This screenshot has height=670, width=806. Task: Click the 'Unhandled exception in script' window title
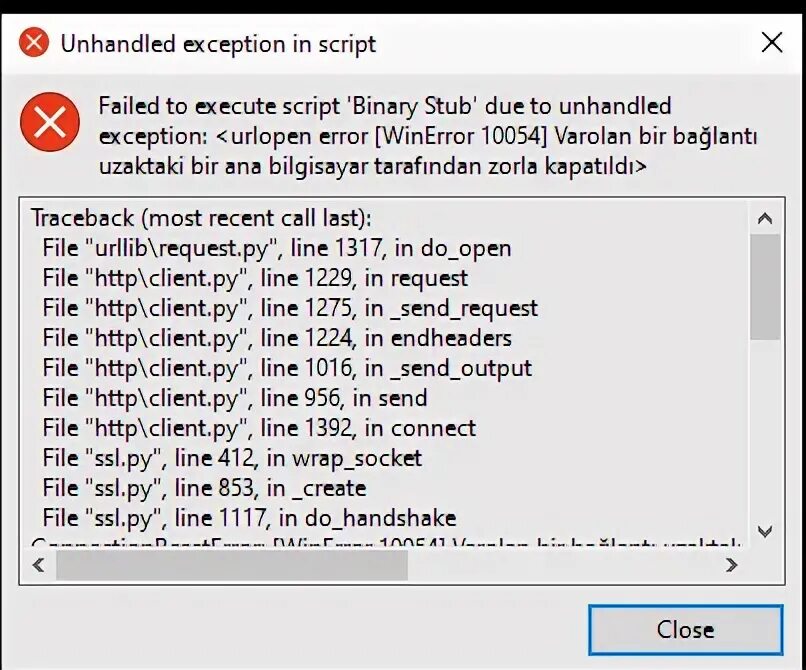pos(218,43)
